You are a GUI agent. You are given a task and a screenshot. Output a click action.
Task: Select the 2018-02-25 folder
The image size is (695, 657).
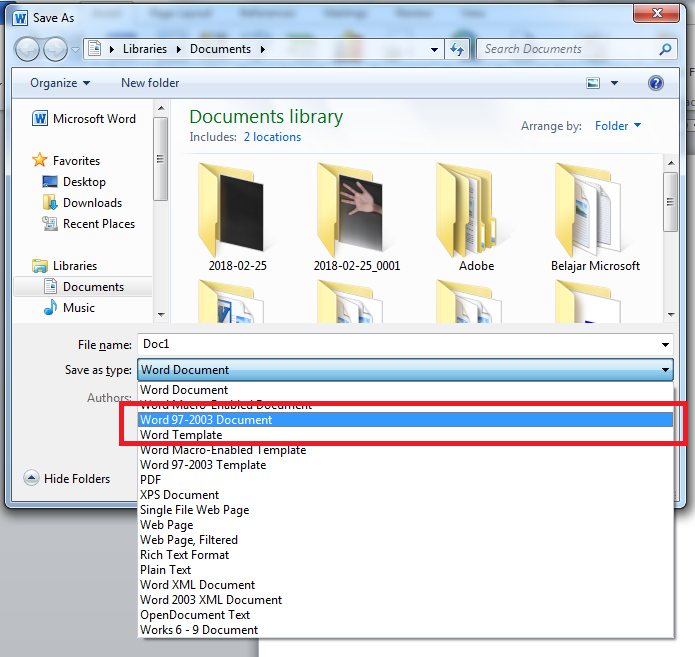pyautogui.click(x=237, y=217)
